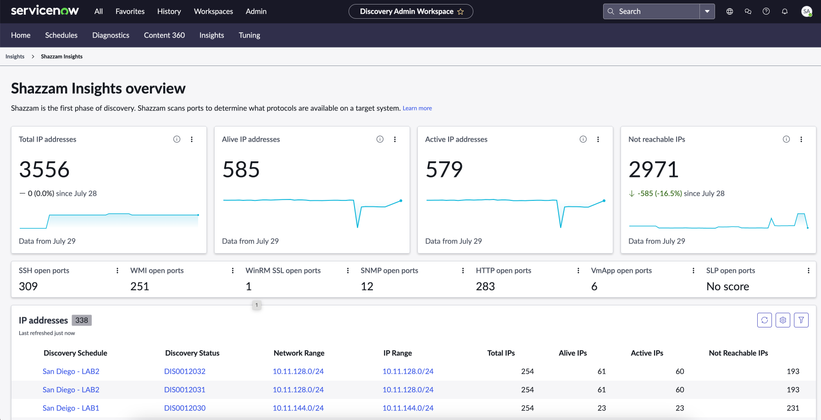Click the Discovery Schedule column header
821x420 pixels.
(75, 353)
